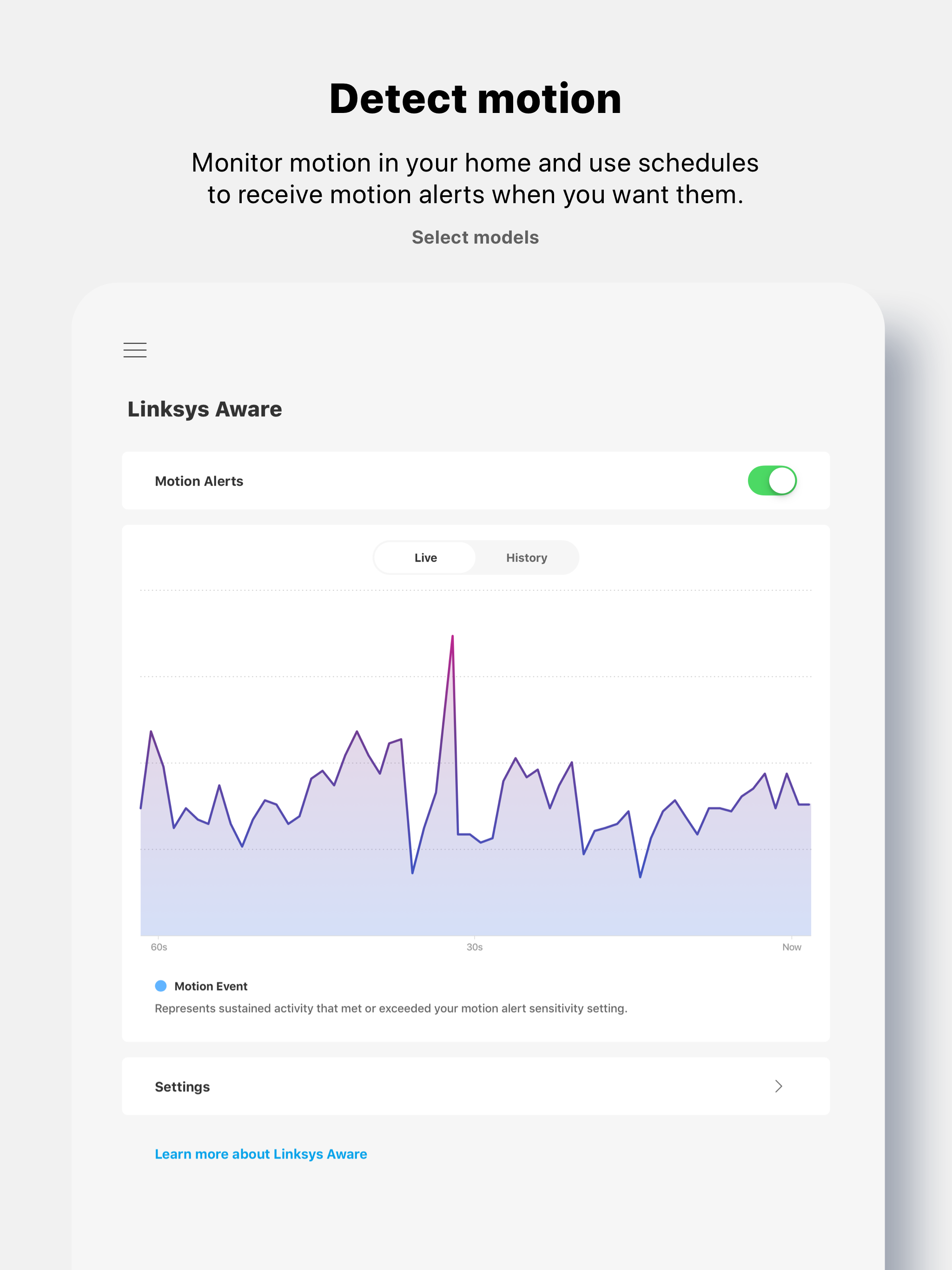This screenshot has width=952, height=1270.
Task: Click the Motion Alerts label
Action: pos(198,481)
